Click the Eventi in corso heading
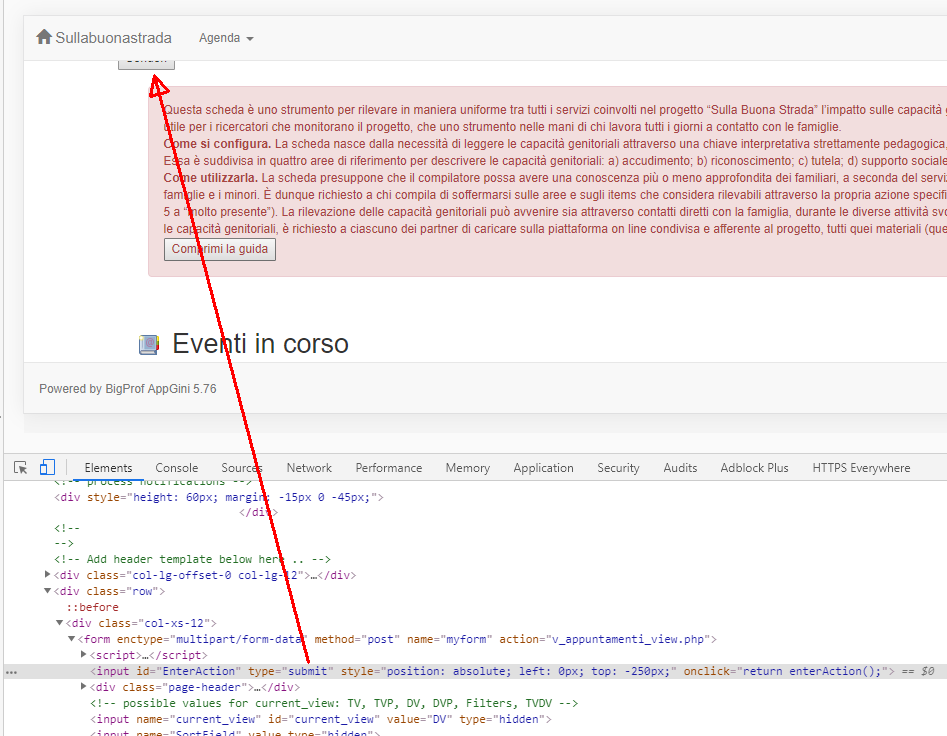This screenshot has height=736, width=947. pyautogui.click(x=260, y=344)
